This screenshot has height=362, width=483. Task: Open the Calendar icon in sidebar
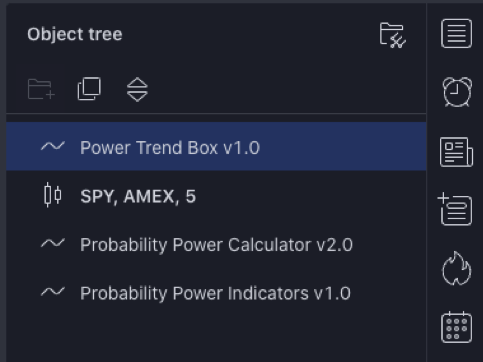(456, 327)
